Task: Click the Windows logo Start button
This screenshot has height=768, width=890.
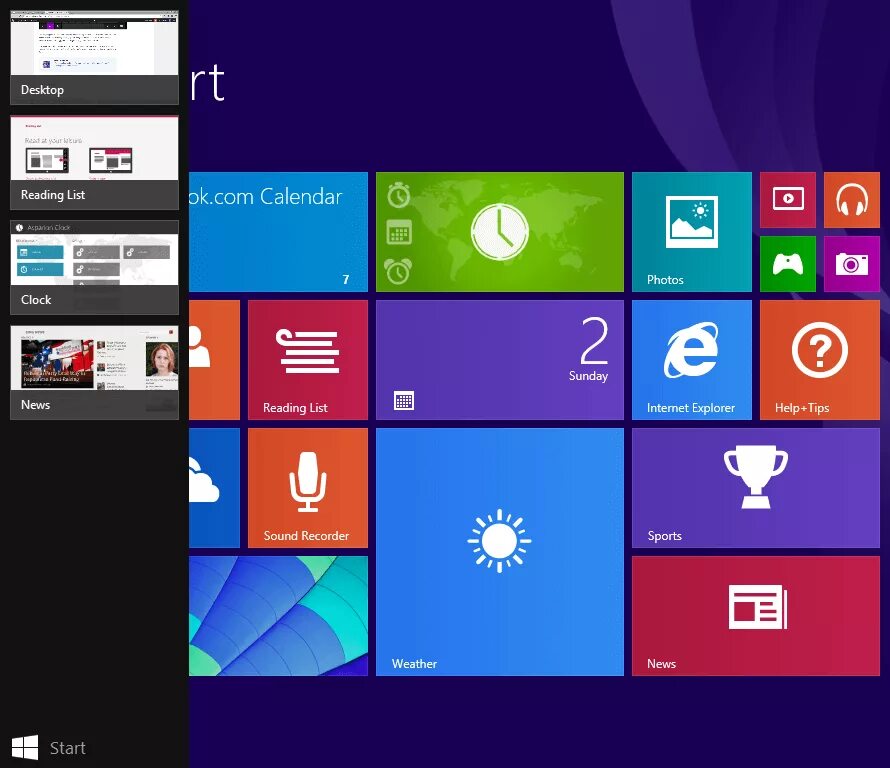Action: (x=25, y=748)
